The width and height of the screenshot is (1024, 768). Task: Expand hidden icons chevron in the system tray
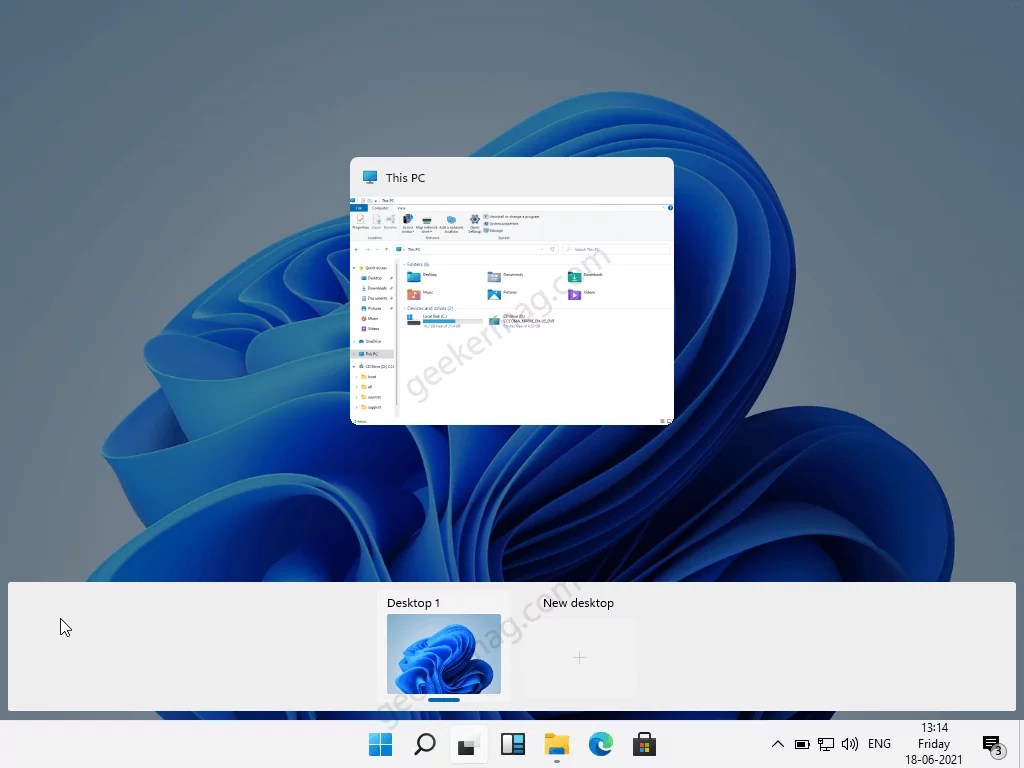click(x=777, y=744)
